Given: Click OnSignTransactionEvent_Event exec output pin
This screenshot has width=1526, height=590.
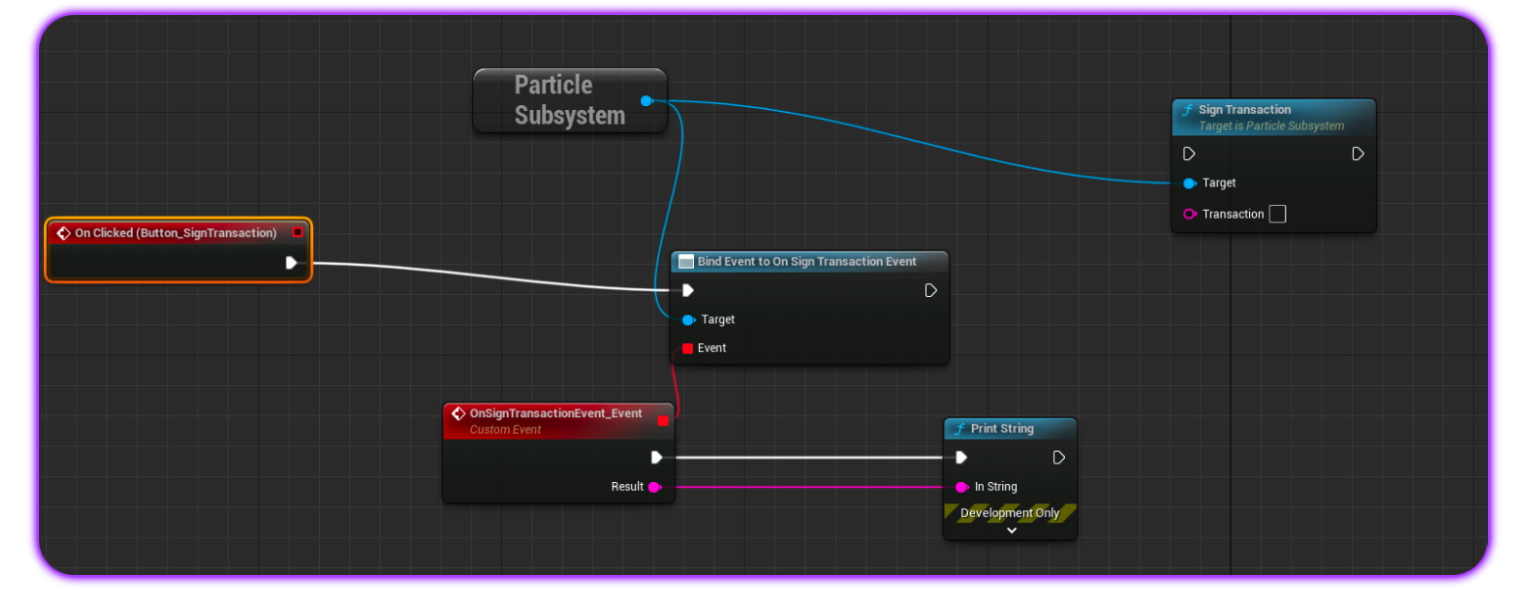Looking at the screenshot, I should click(x=657, y=457).
